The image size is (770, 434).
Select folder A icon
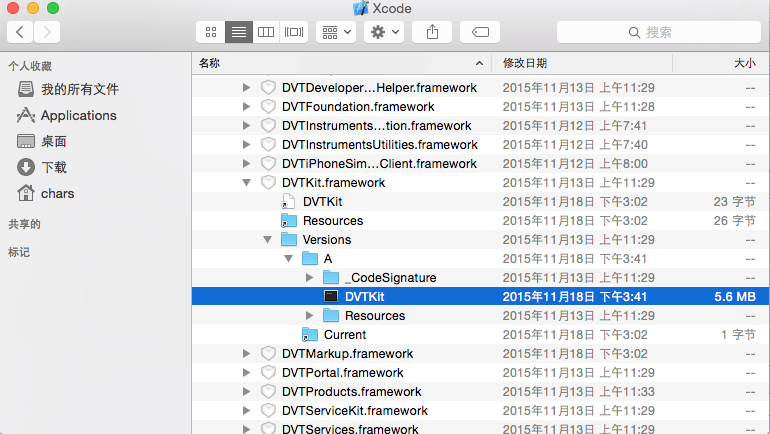(310, 258)
